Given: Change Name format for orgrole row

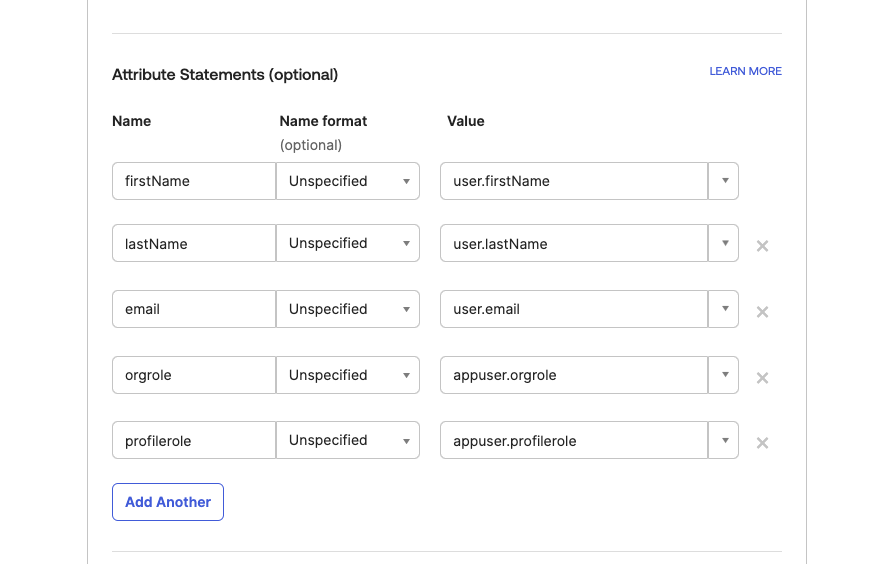Looking at the screenshot, I should coord(348,375).
